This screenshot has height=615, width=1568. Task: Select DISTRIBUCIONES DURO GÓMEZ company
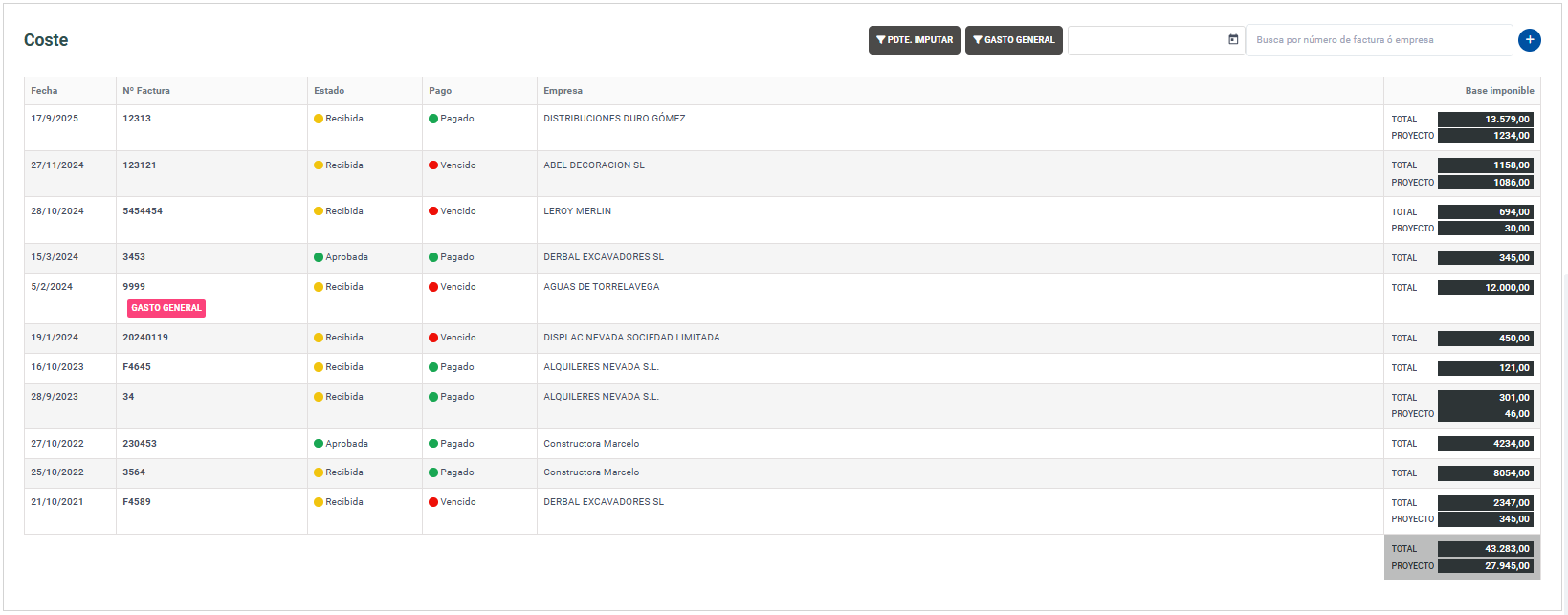coord(614,119)
